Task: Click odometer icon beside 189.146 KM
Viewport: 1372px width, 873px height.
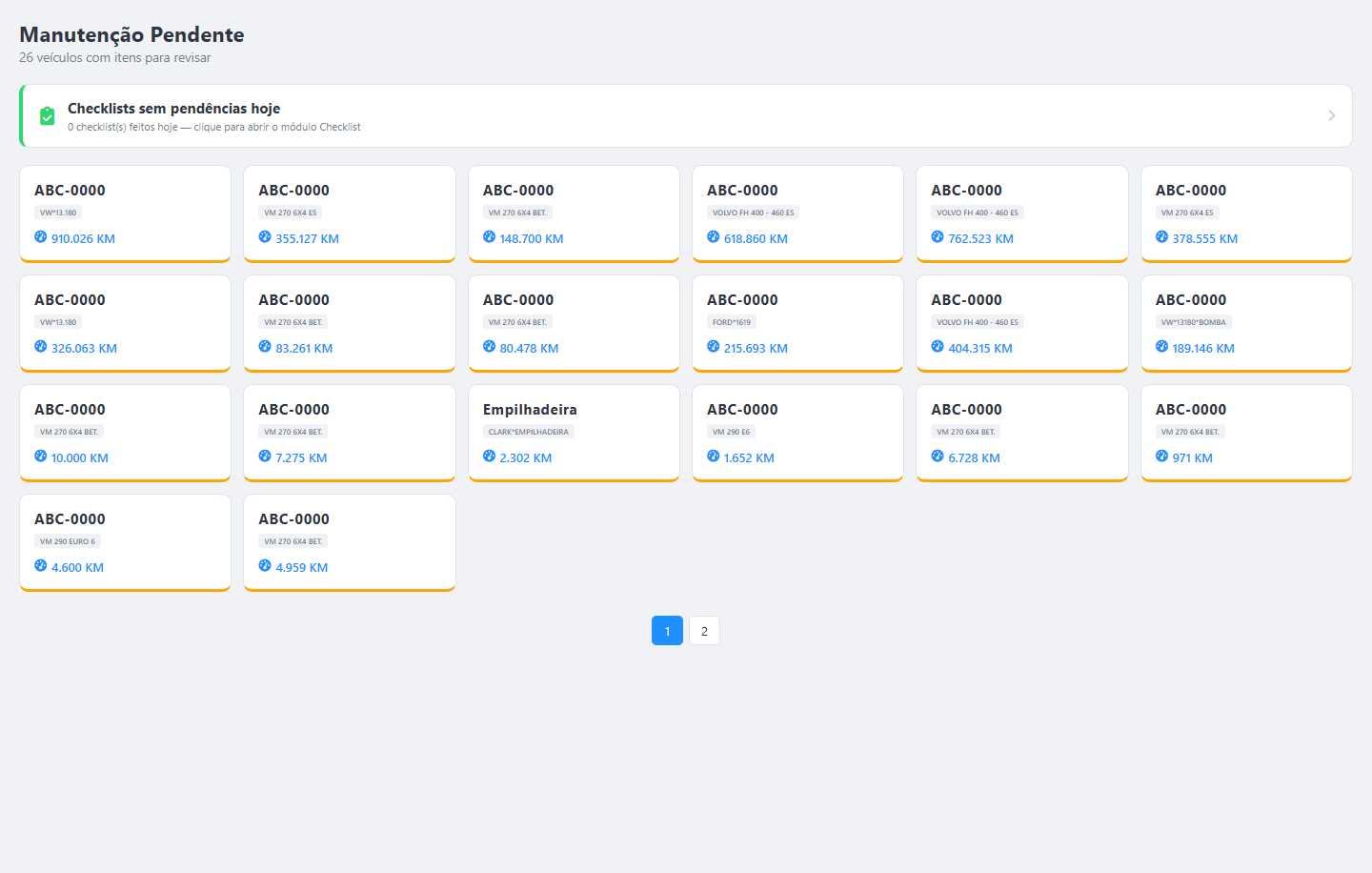Action: [1161, 346]
